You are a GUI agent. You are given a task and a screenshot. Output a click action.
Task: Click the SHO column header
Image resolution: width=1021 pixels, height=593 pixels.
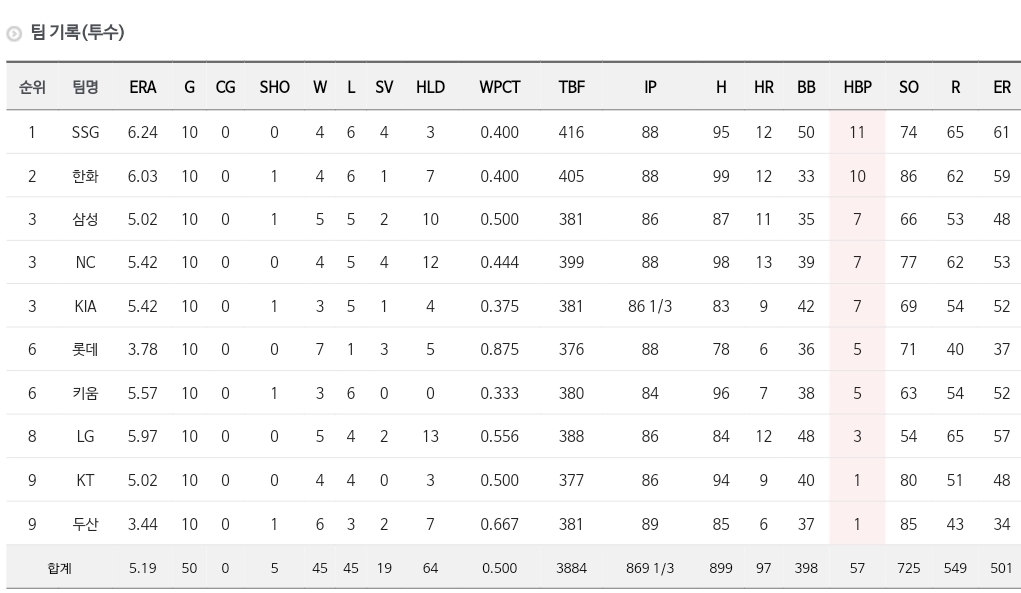[274, 87]
